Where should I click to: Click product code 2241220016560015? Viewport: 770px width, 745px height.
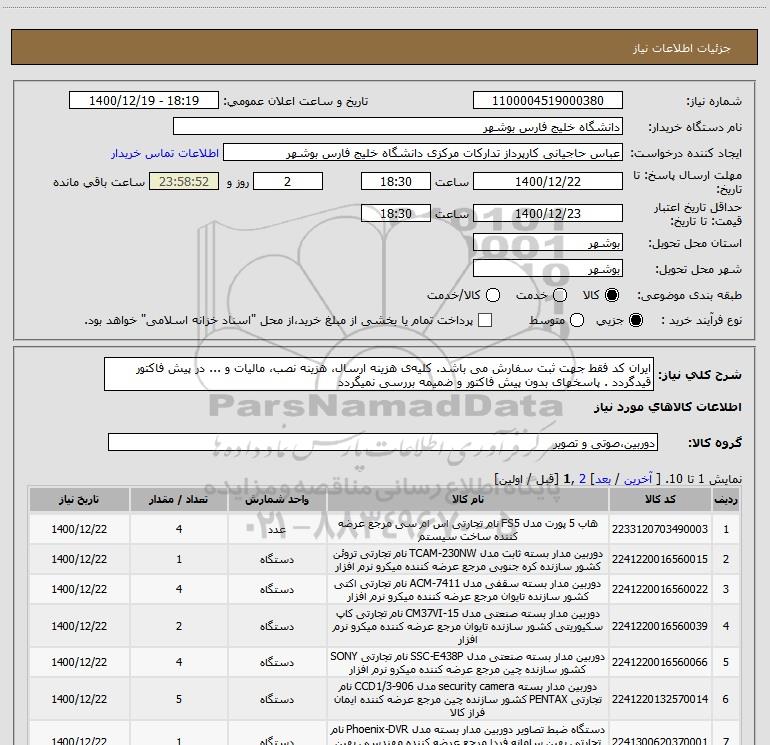(660, 559)
